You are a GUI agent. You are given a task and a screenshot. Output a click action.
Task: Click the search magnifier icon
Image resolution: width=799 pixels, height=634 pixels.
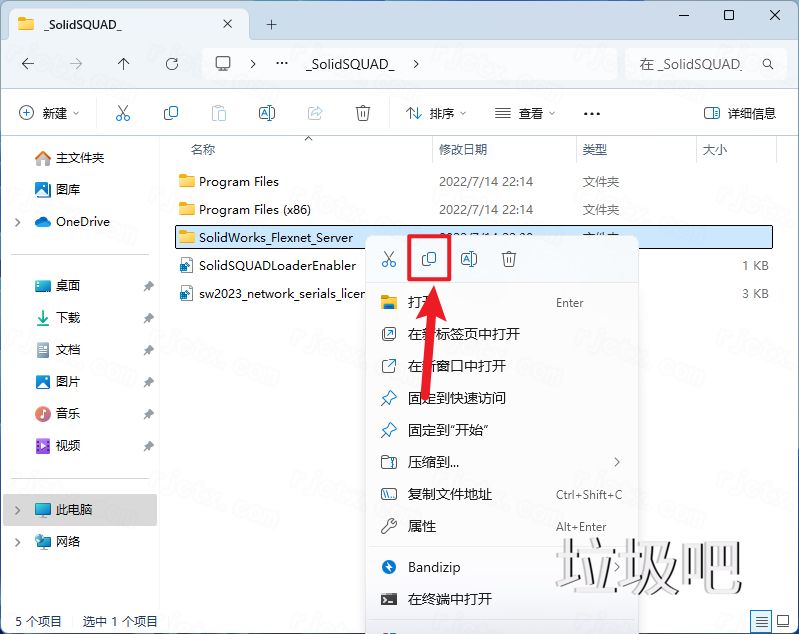click(768, 64)
